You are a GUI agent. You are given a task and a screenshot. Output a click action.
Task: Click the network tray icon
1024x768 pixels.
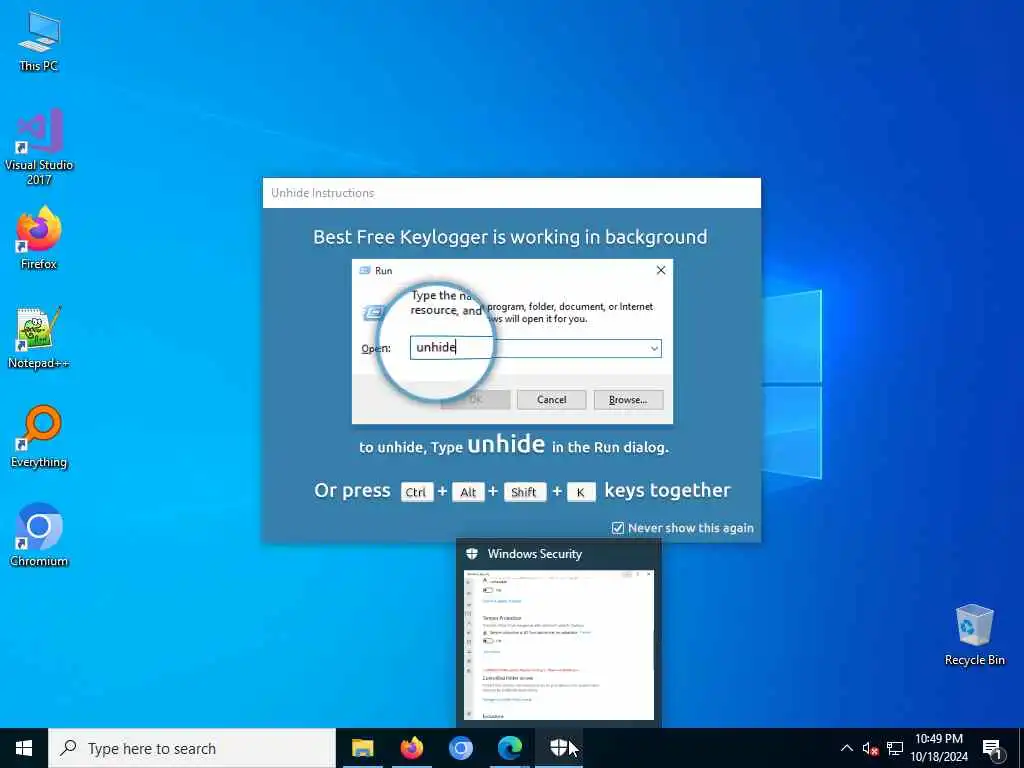point(895,748)
